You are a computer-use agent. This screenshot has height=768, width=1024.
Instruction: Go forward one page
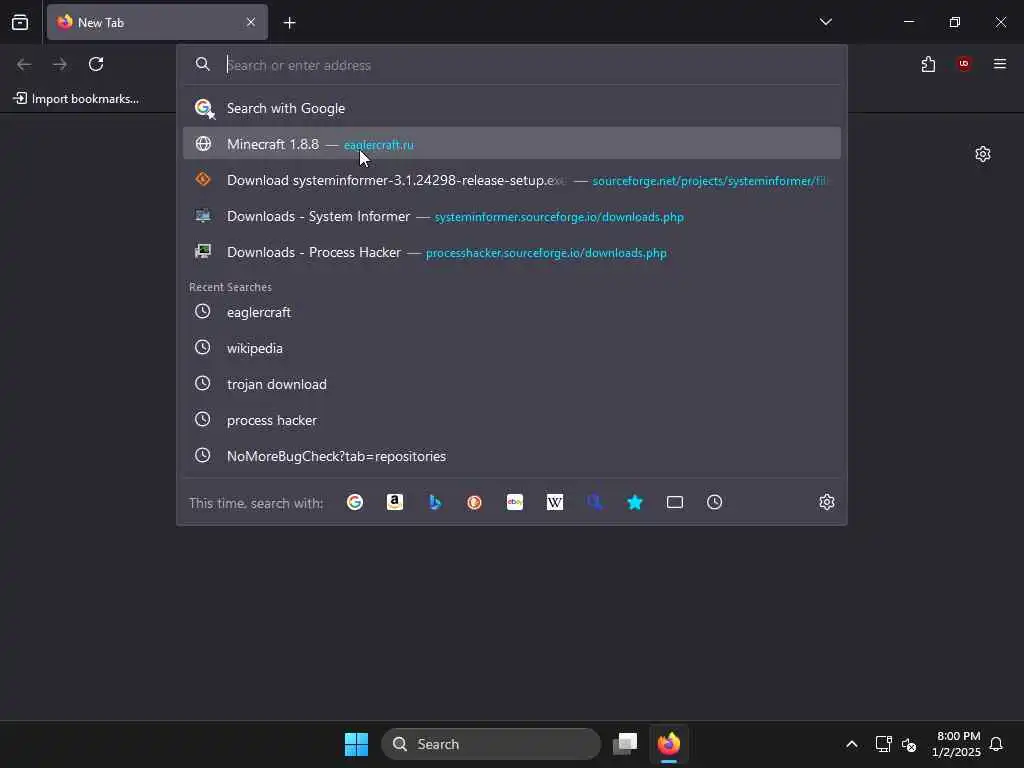click(60, 64)
